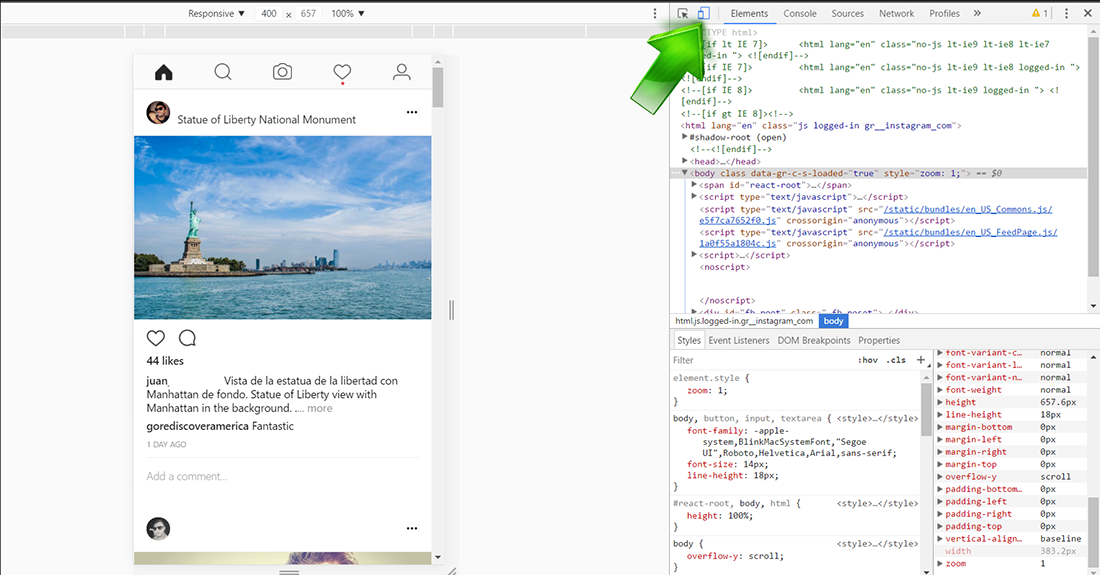This screenshot has height=575, width=1100.
Task: Select the html.js.logged-in breadcrumb
Action: [744, 321]
